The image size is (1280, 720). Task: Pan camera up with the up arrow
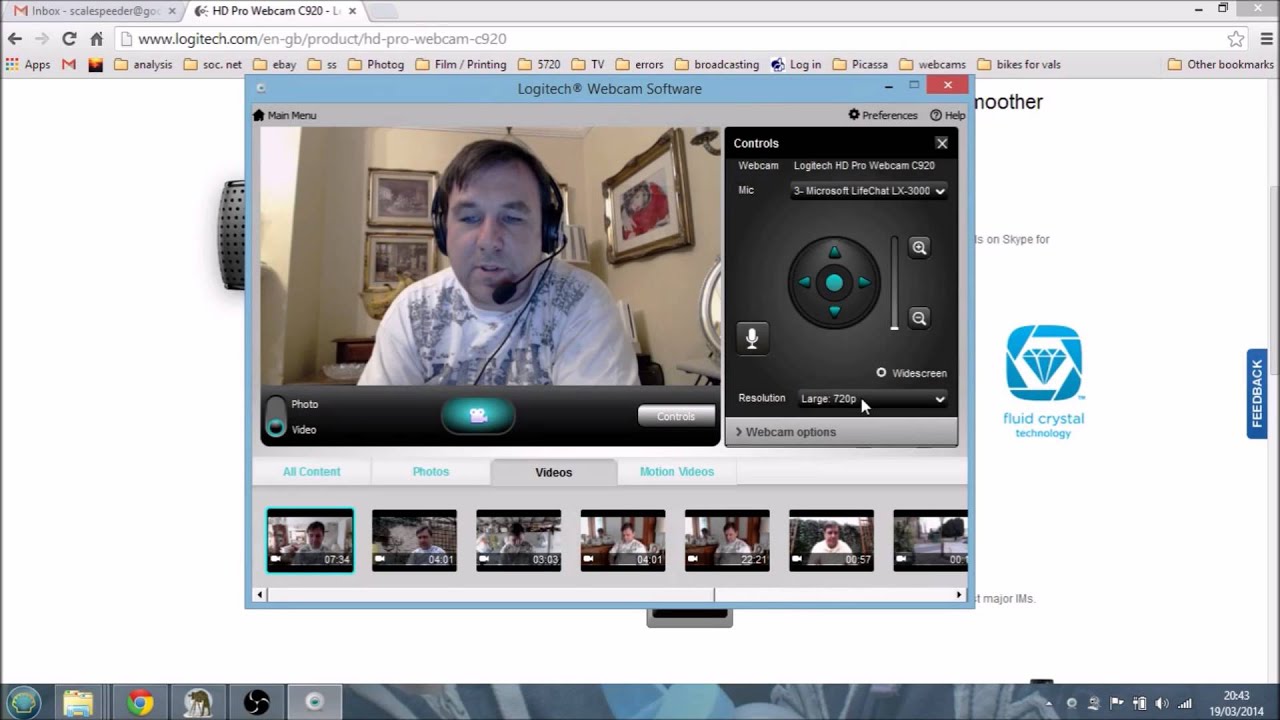point(835,252)
